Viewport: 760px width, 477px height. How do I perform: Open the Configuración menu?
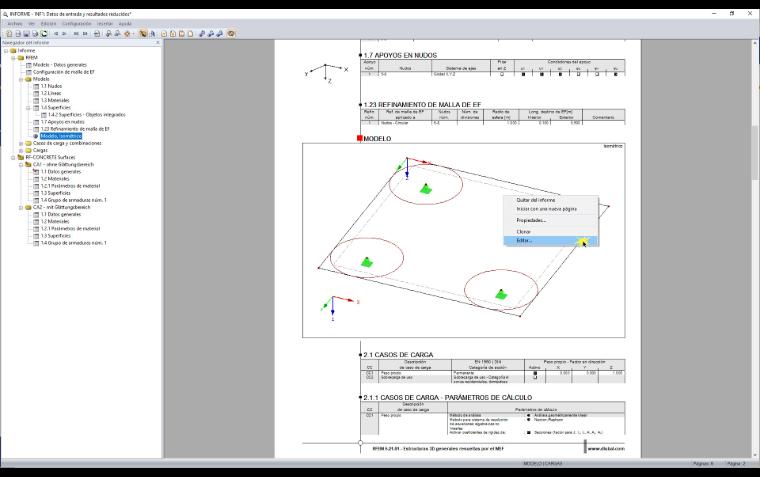click(x=77, y=23)
